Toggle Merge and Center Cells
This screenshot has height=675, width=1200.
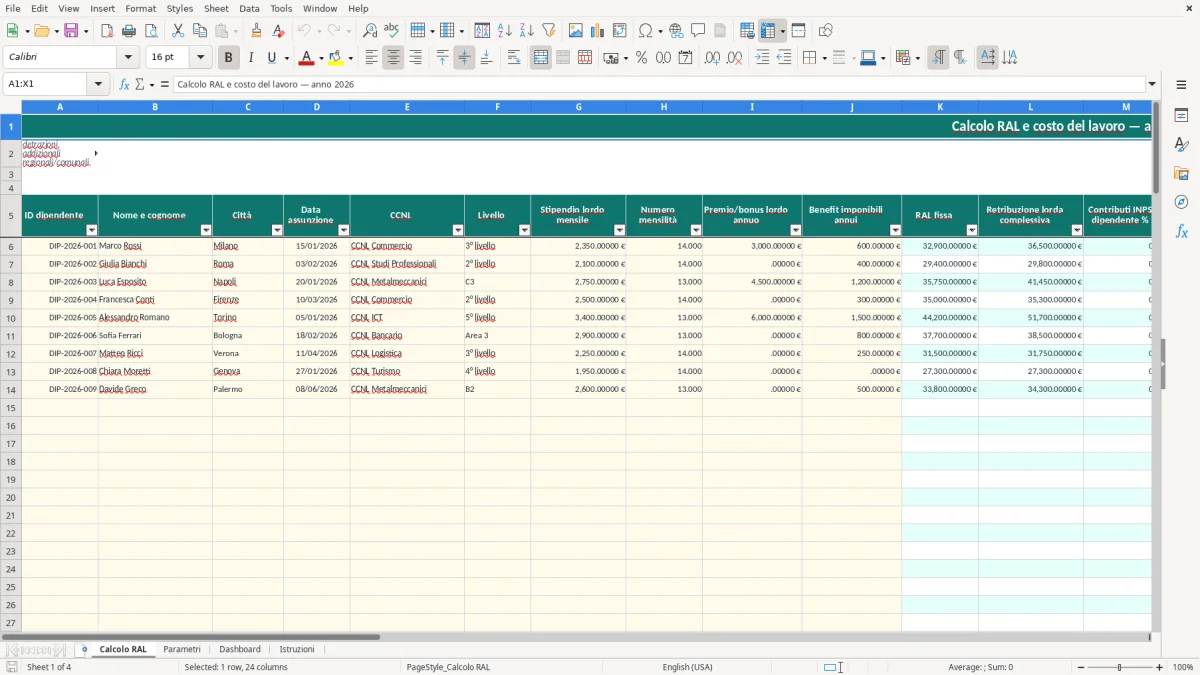541,58
